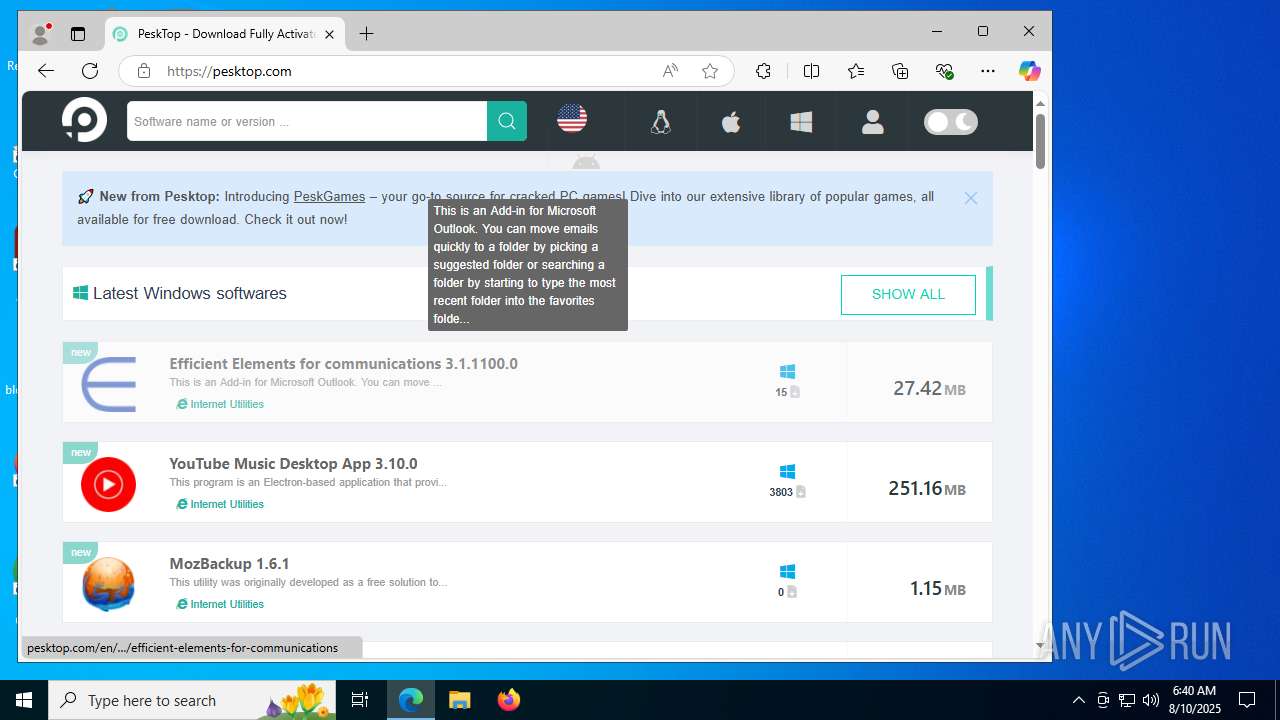This screenshot has width=1280, height=720.
Task: Click taskbar search box
Action: pyautogui.click(x=193, y=700)
